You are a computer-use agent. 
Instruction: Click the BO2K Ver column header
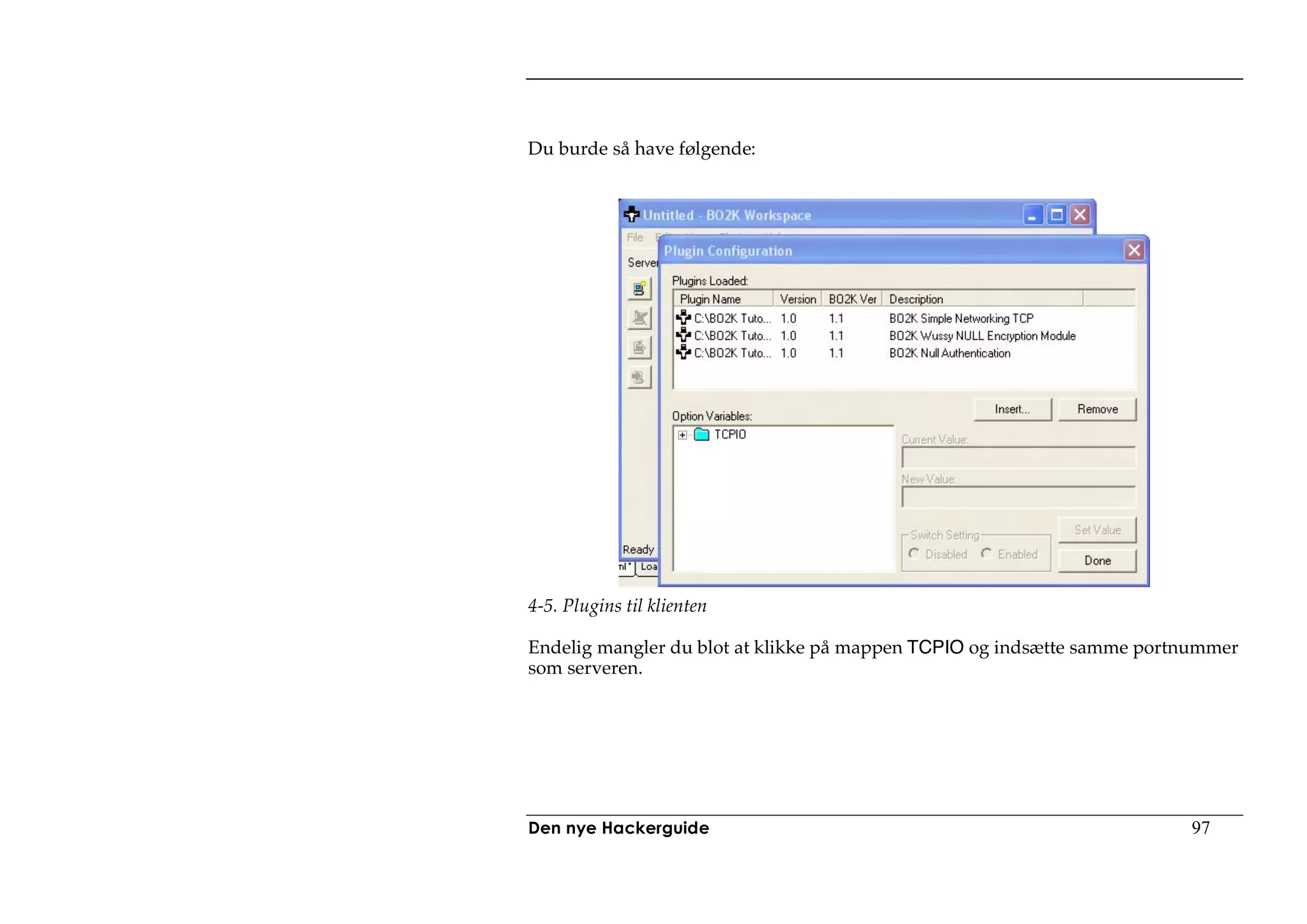[852, 299]
